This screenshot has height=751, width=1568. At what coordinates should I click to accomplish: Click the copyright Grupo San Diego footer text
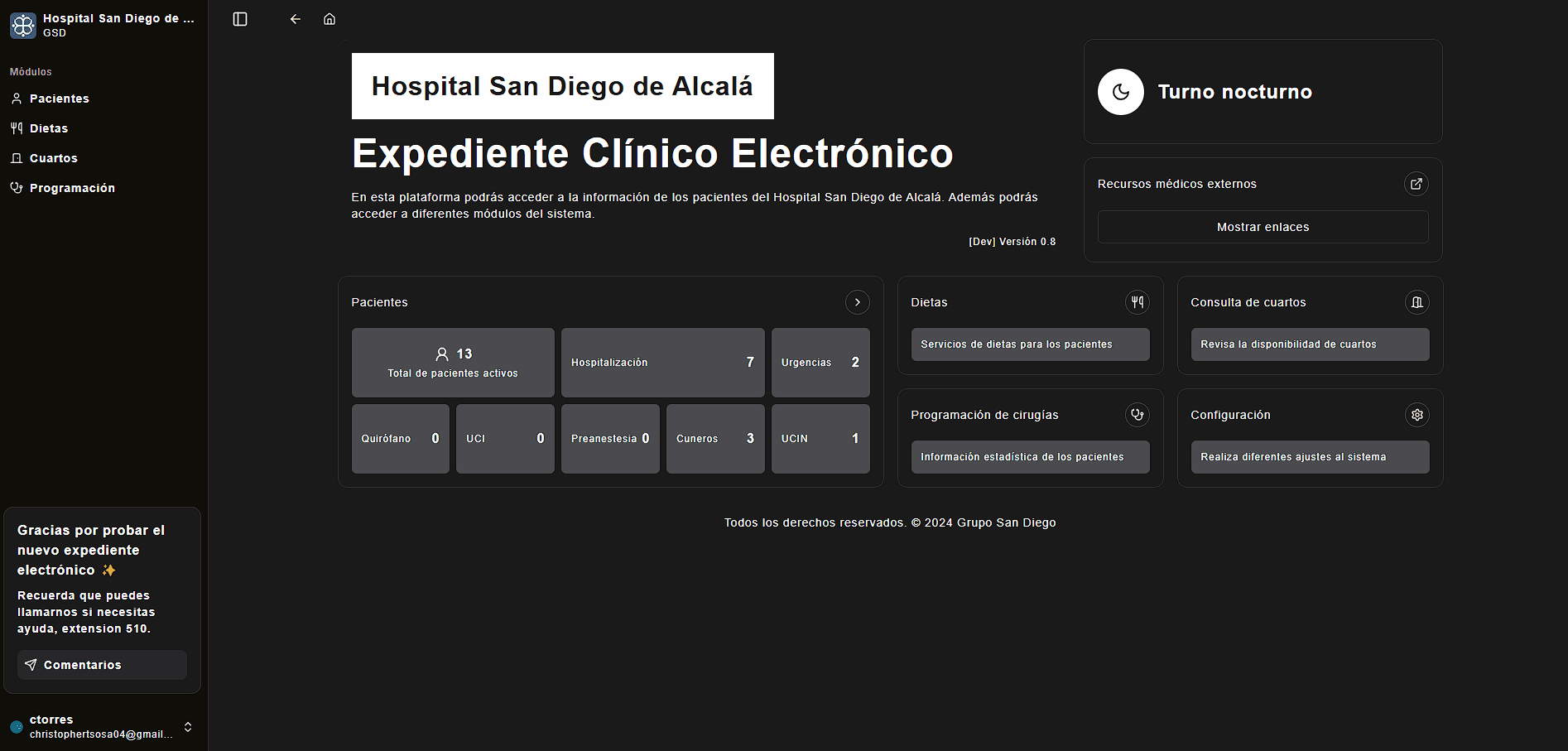[890, 522]
